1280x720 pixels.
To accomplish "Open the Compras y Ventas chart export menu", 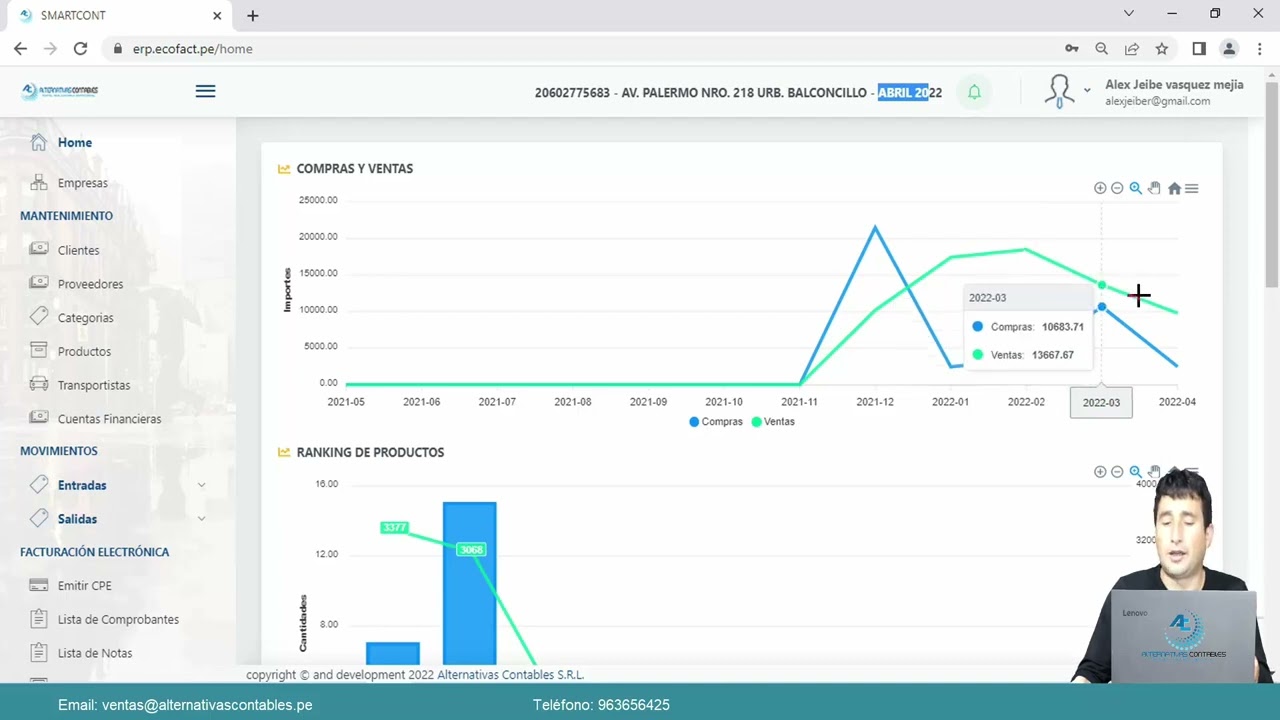I will point(1191,188).
